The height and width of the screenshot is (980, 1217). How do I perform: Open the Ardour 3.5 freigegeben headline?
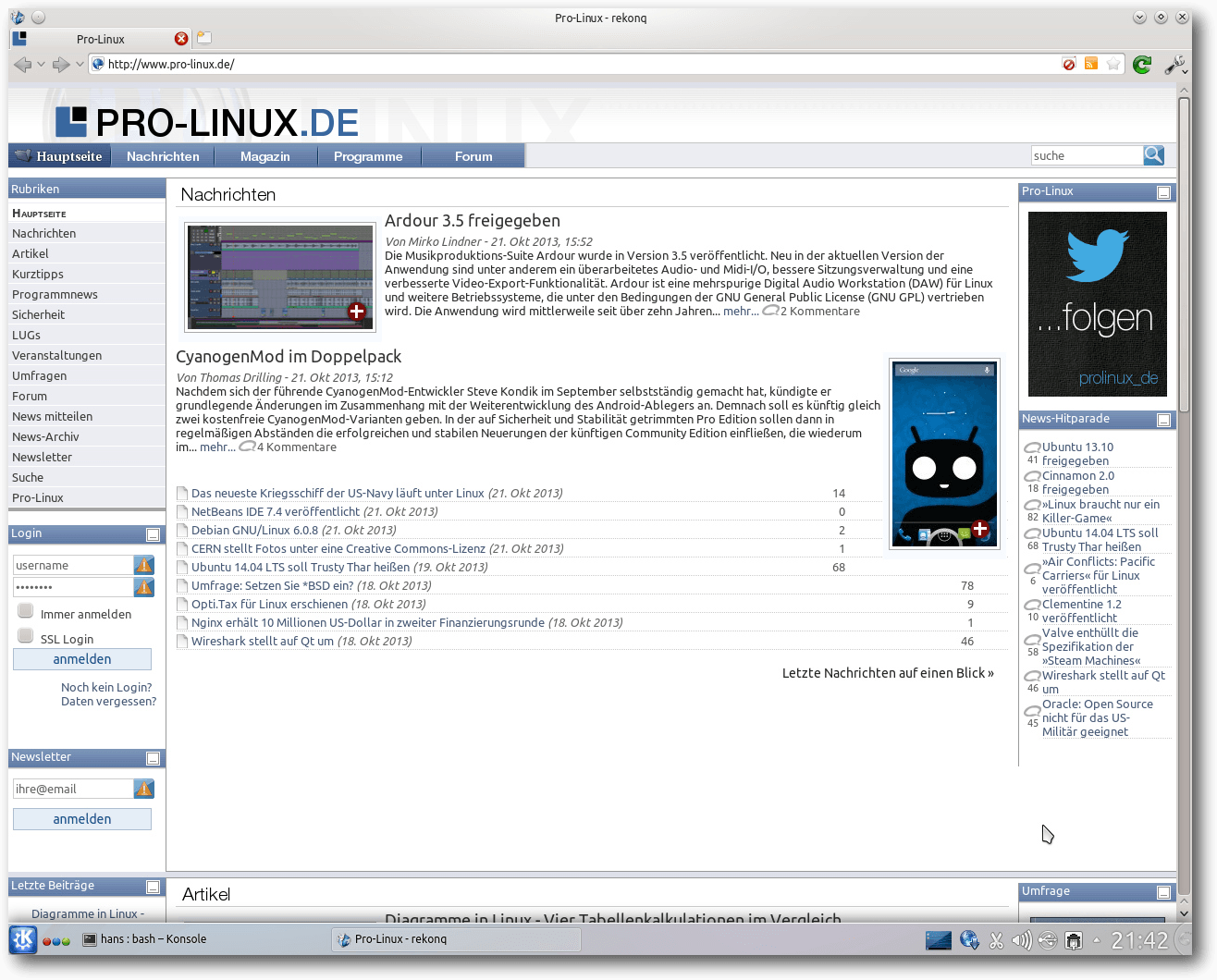click(x=473, y=220)
